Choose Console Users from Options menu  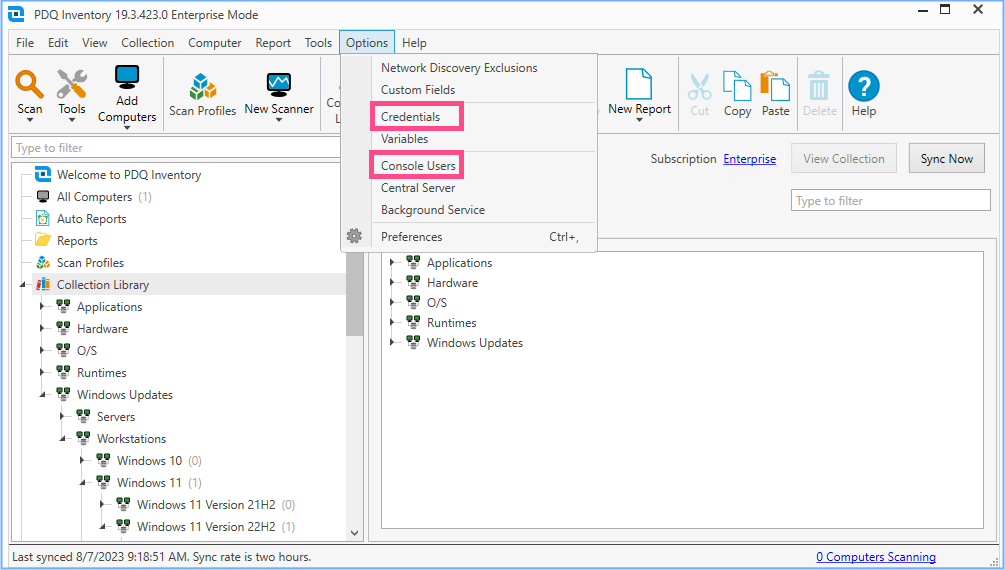point(418,165)
